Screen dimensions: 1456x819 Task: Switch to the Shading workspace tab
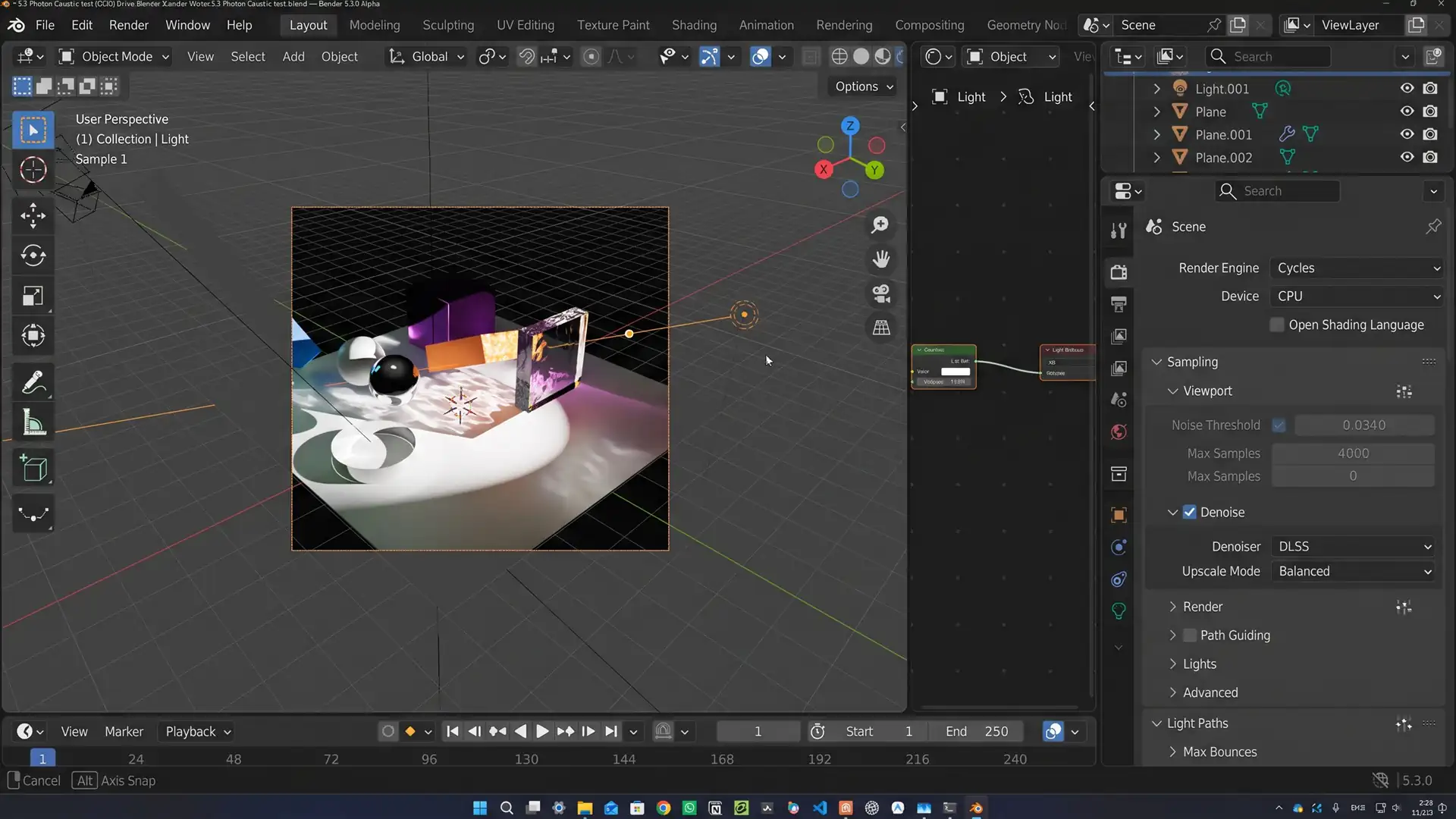click(694, 25)
